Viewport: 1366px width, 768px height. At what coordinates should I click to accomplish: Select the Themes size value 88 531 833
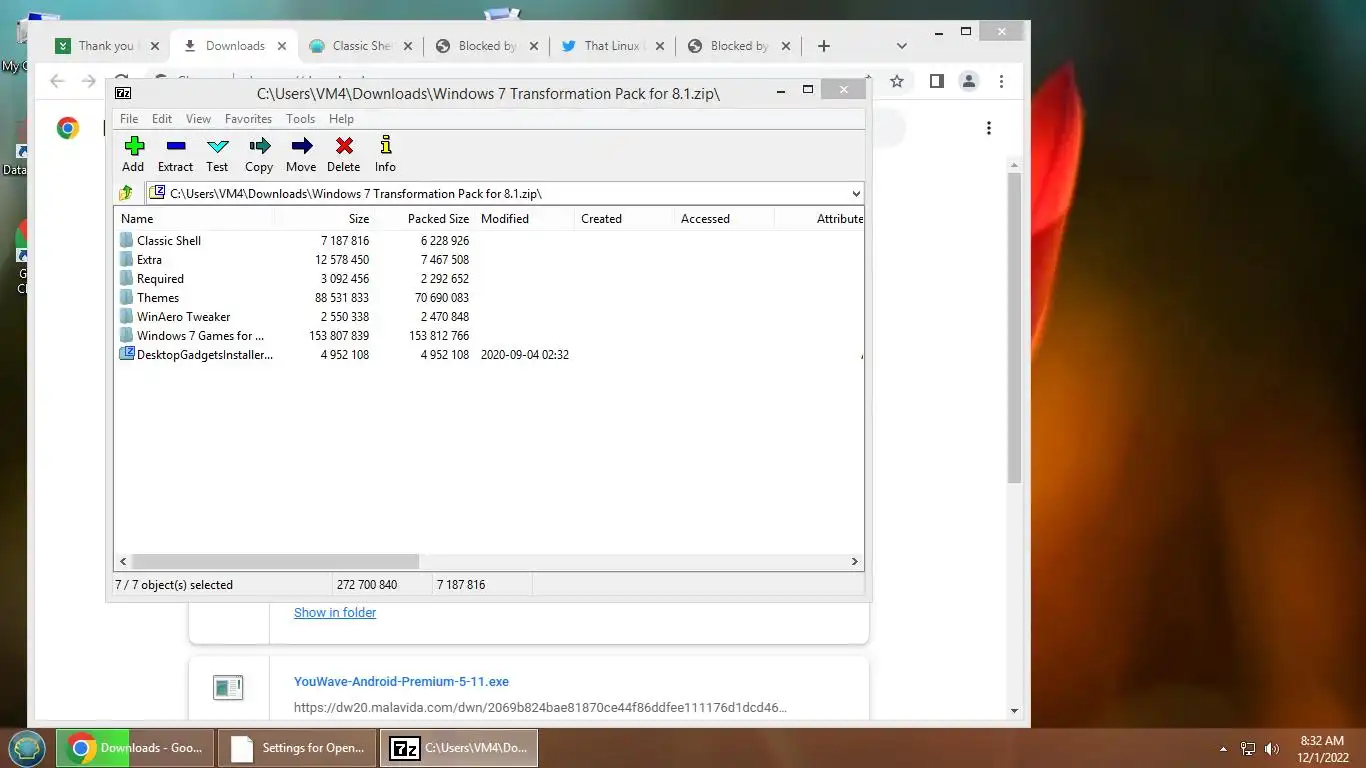click(342, 297)
